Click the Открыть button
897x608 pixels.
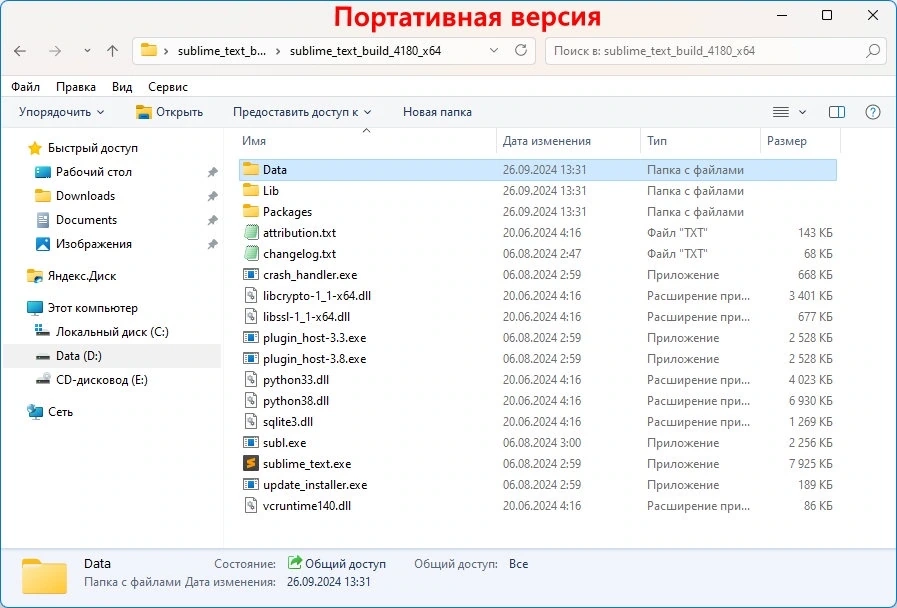point(169,112)
